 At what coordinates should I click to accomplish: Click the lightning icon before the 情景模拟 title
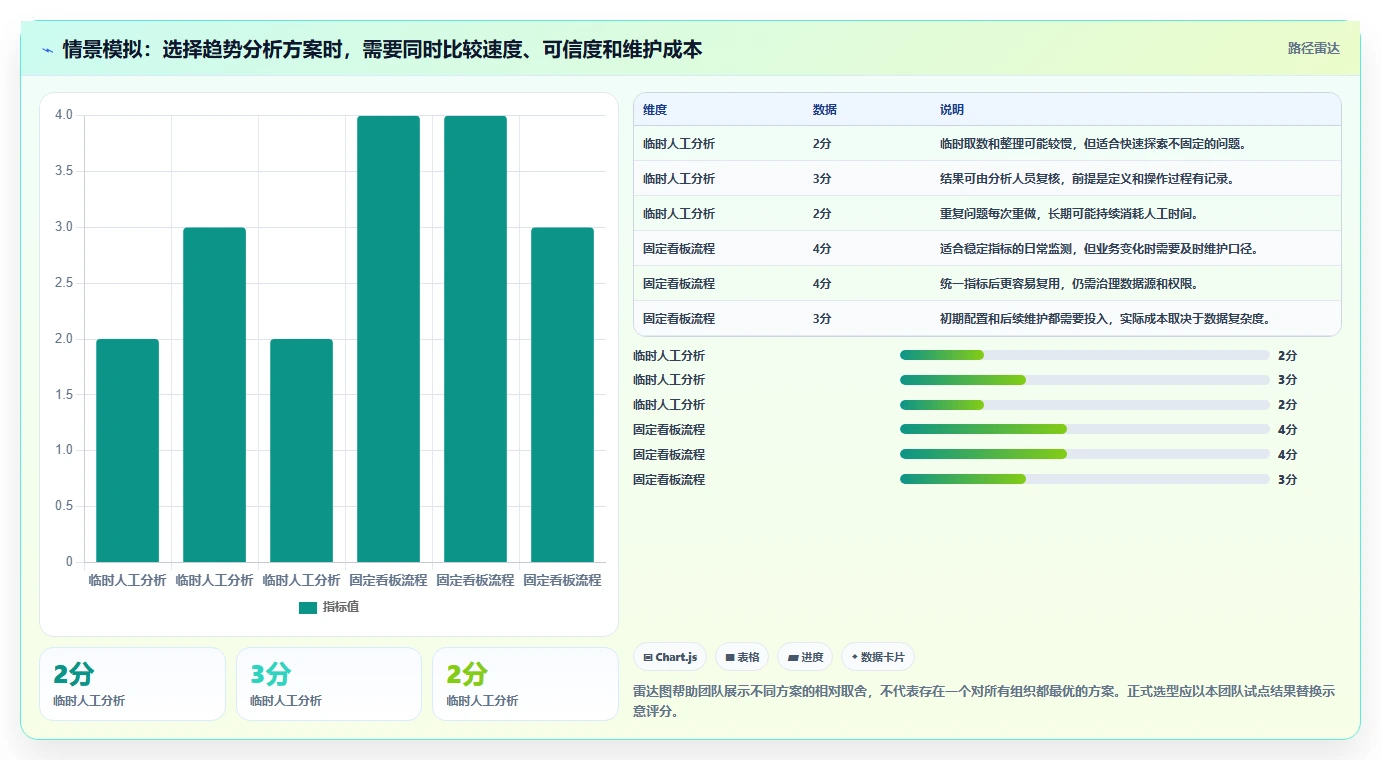[x=48, y=49]
